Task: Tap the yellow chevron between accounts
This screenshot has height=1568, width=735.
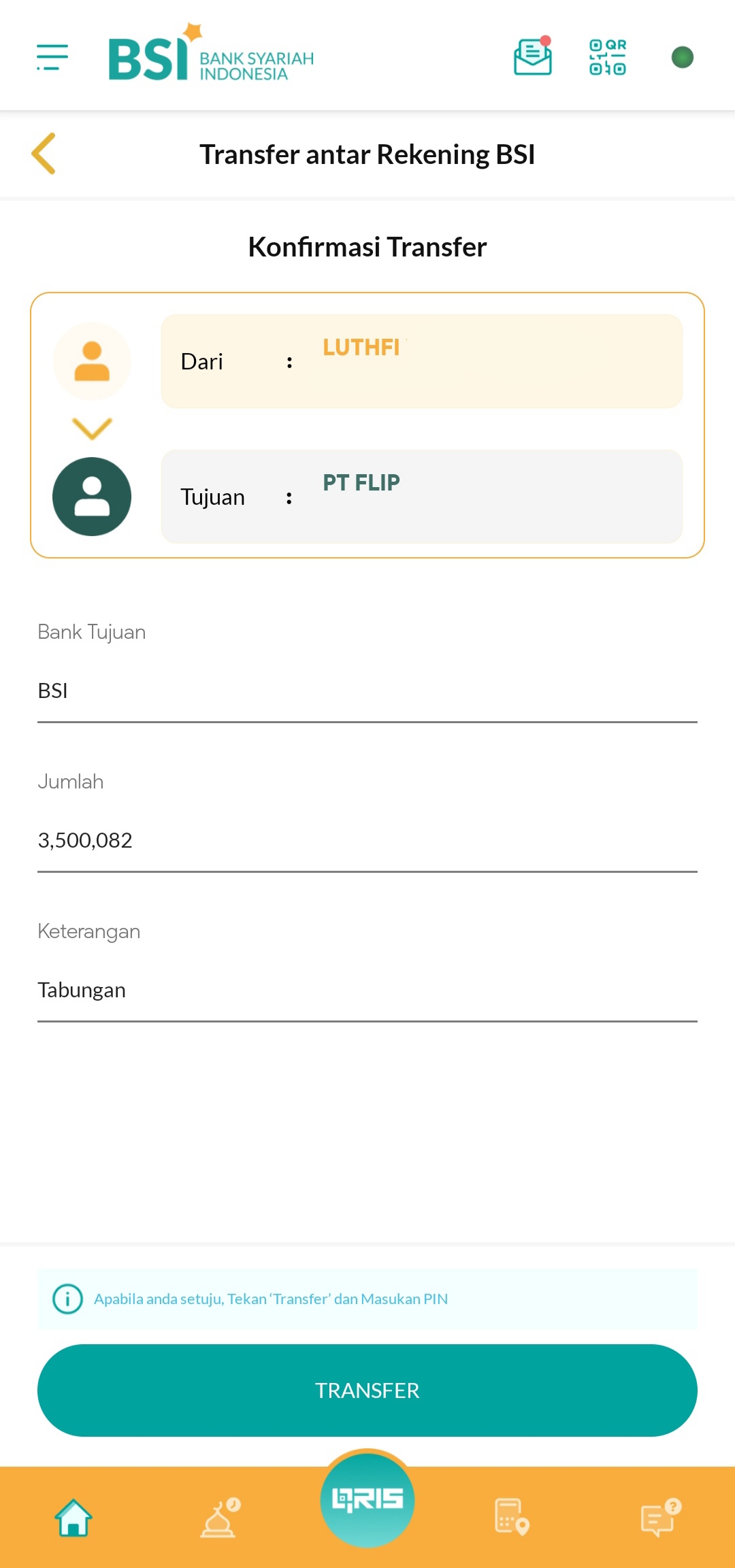Action: click(x=92, y=429)
